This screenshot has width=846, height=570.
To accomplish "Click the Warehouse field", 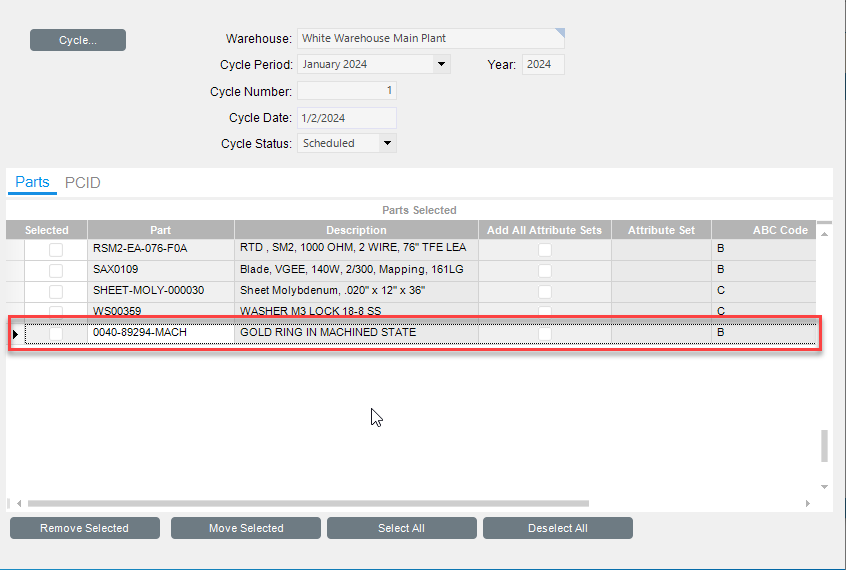I will (x=431, y=38).
